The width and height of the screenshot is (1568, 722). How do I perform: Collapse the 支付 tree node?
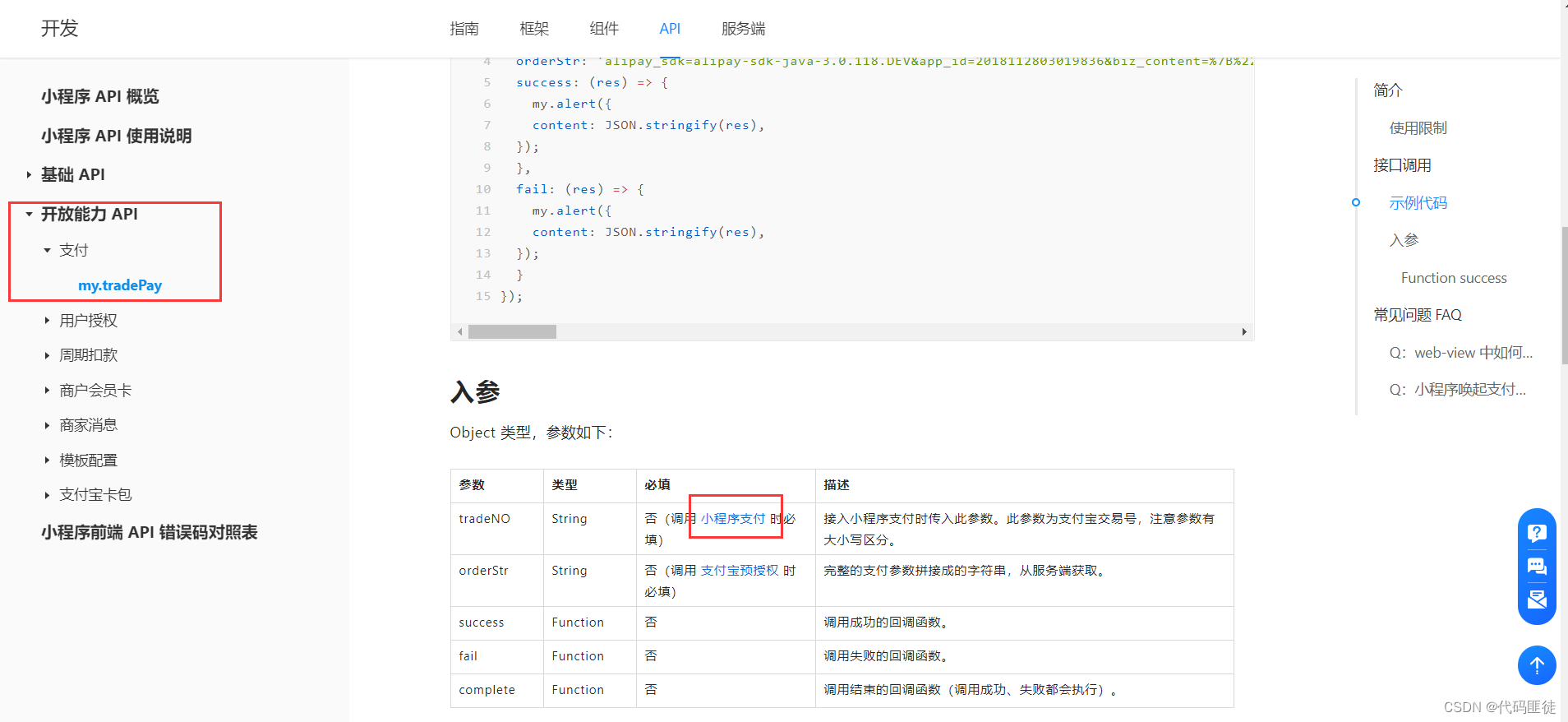pyautogui.click(x=47, y=250)
